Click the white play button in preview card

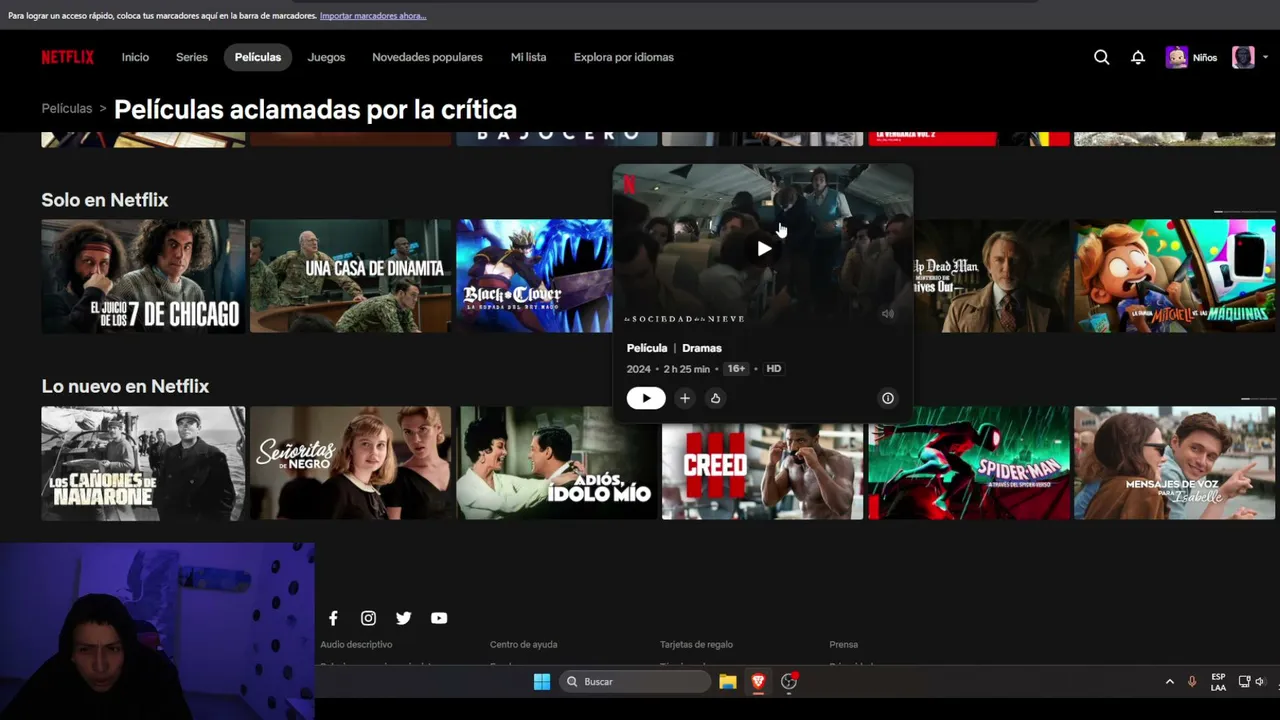(646, 398)
